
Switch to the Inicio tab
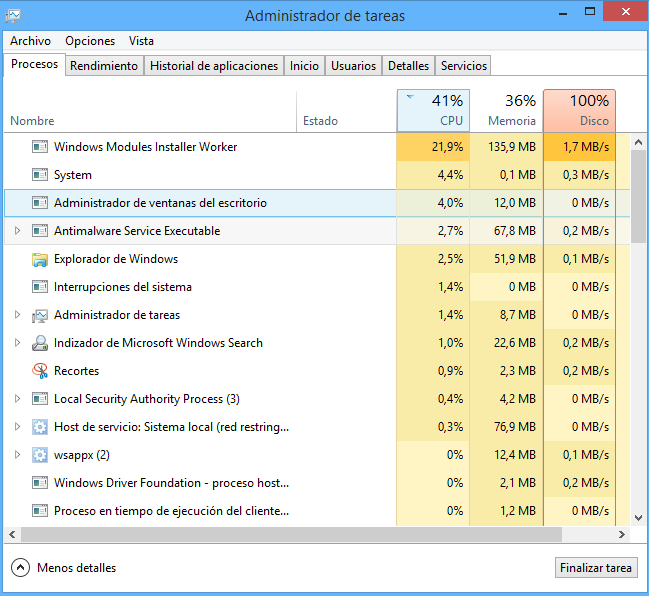click(x=304, y=66)
